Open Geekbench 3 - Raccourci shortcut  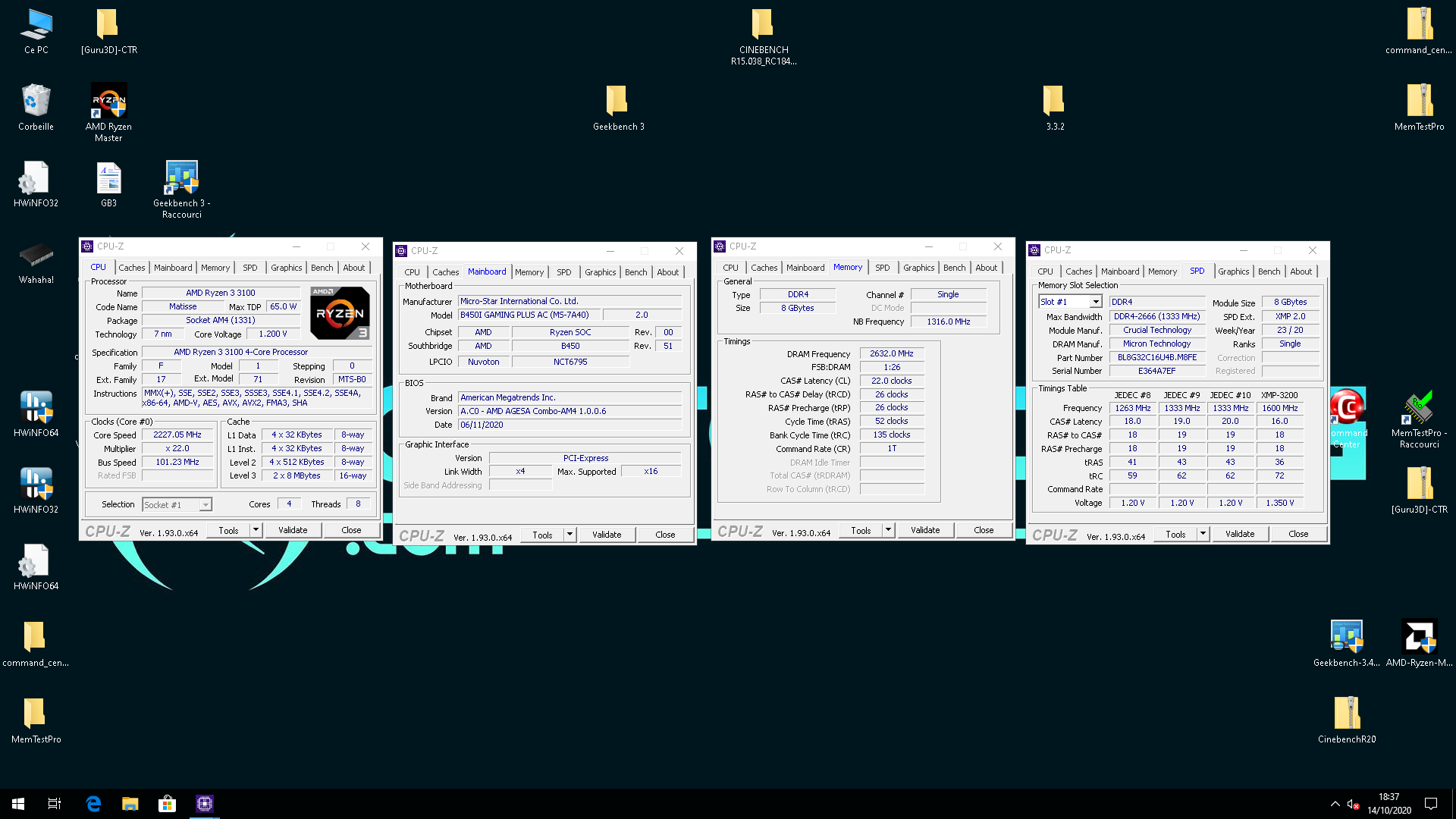pos(182,190)
